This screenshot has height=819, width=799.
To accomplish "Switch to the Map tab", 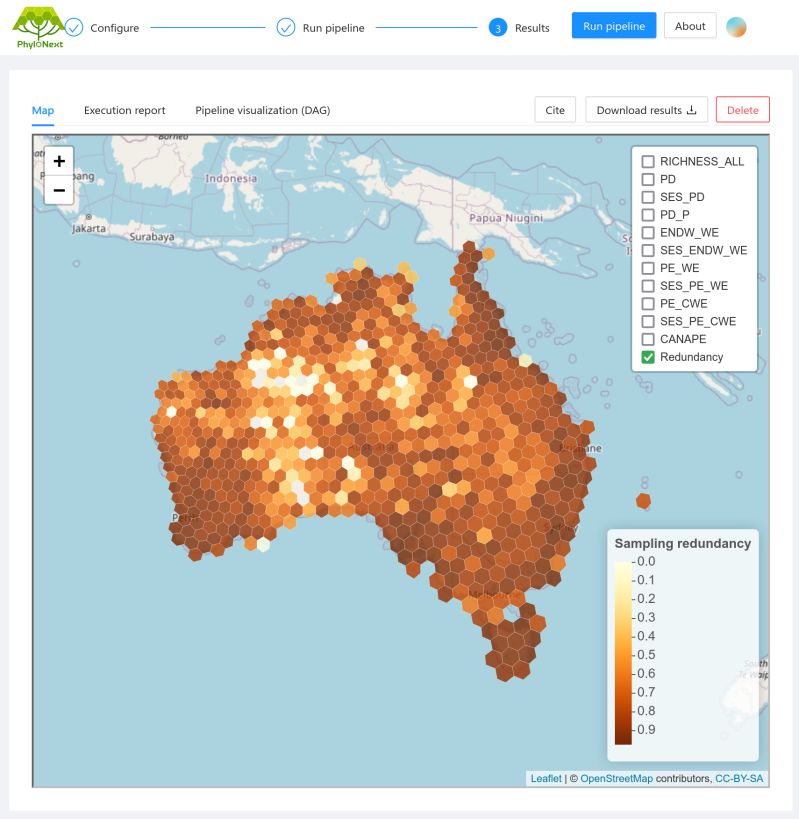I will [43, 110].
